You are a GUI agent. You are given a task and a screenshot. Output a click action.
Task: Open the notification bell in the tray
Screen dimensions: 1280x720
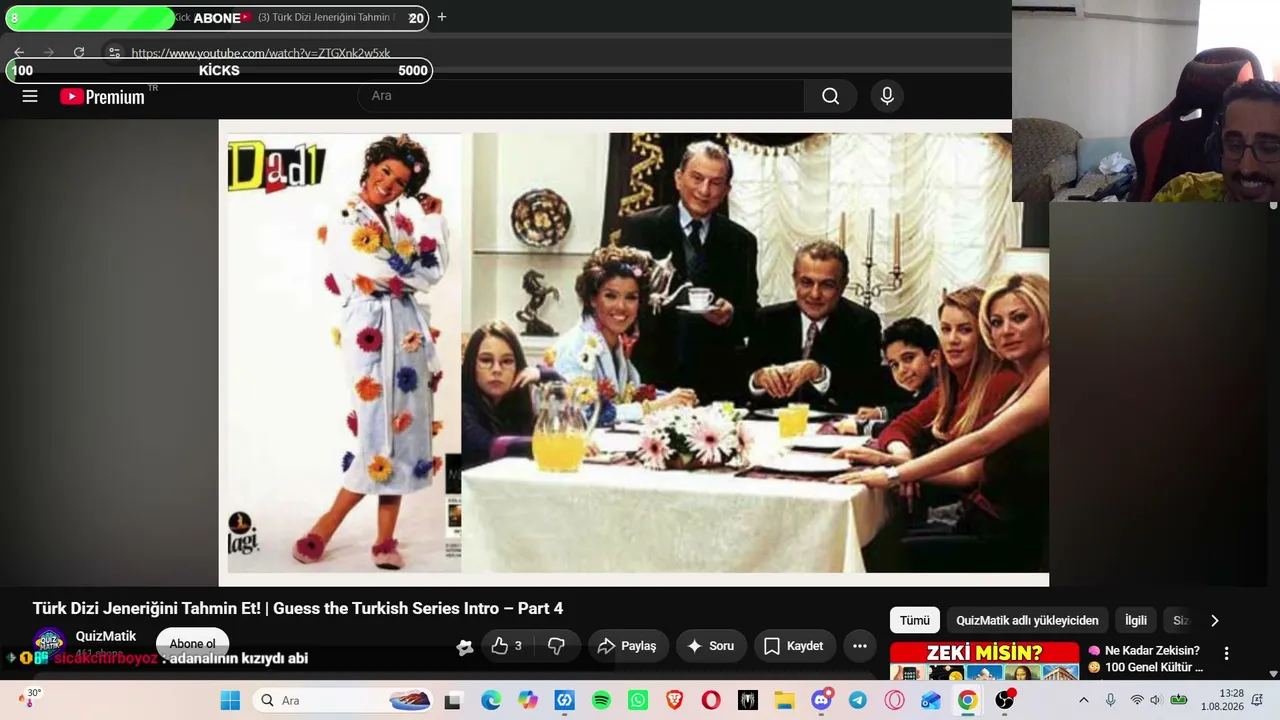point(1257,700)
